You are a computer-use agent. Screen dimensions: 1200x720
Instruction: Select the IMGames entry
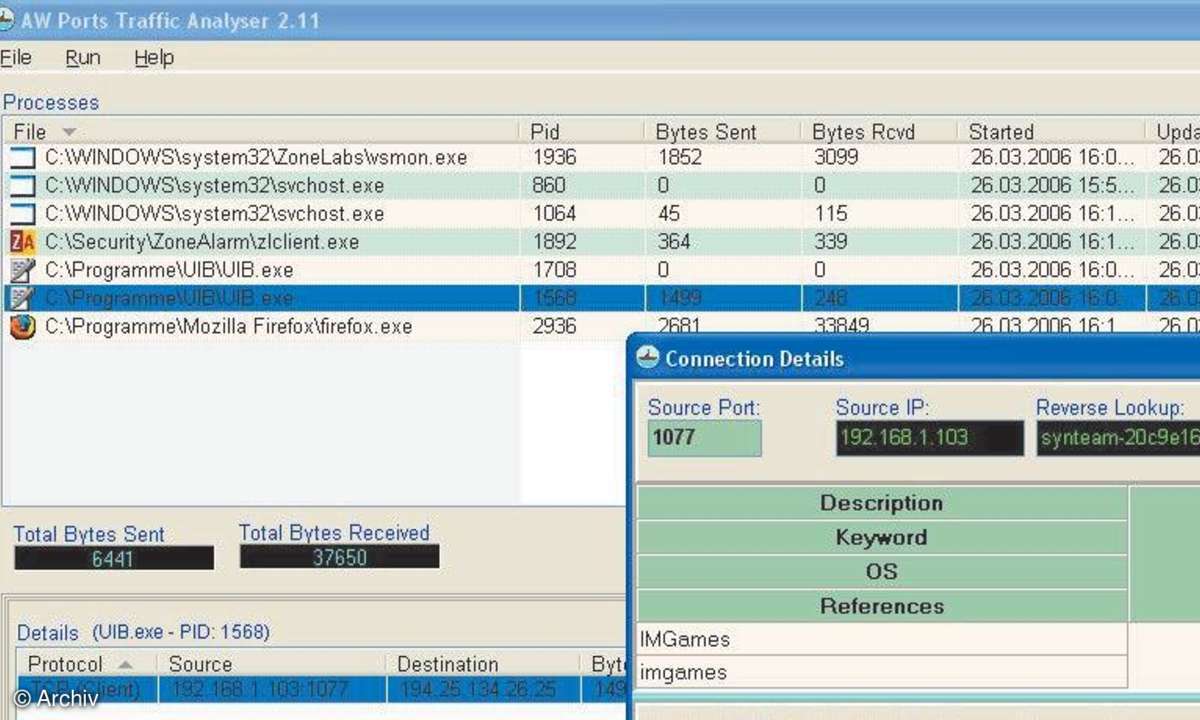[881, 639]
